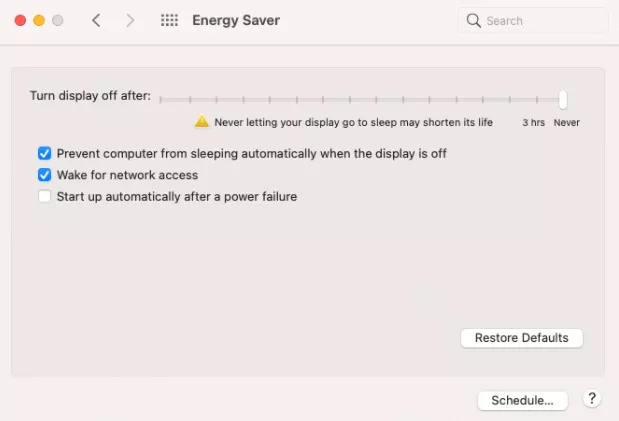
Task: Disable prevent computer from sleeping automatically
Action: 44,154
